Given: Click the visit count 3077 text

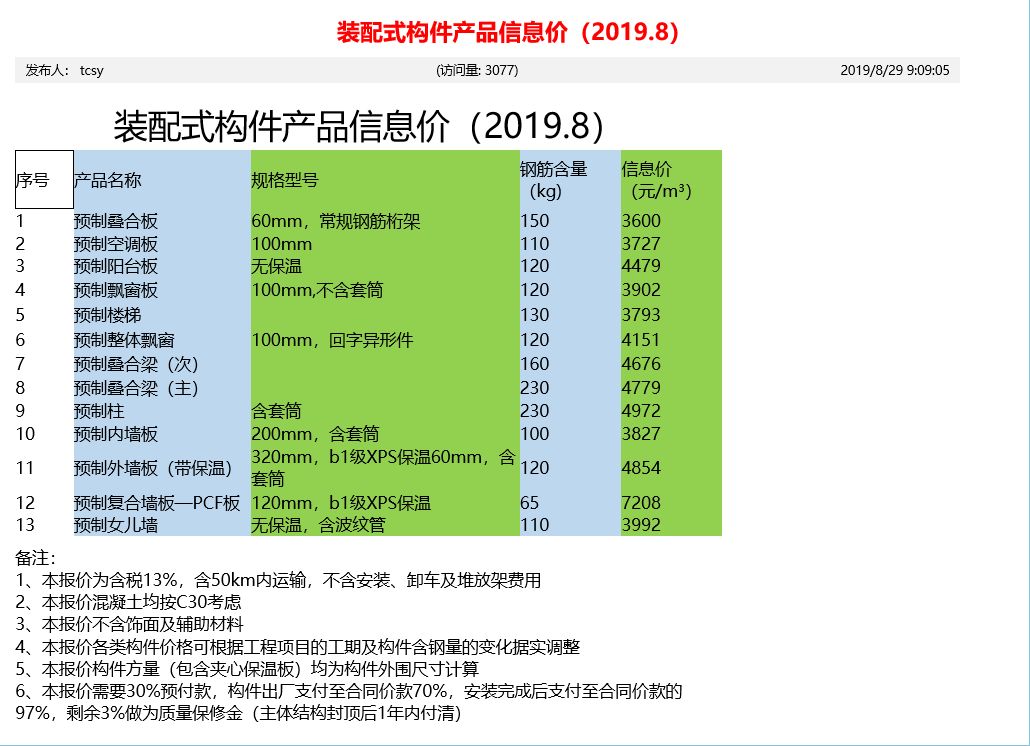Looking at the screenshot, I should (x=477, y=70).
